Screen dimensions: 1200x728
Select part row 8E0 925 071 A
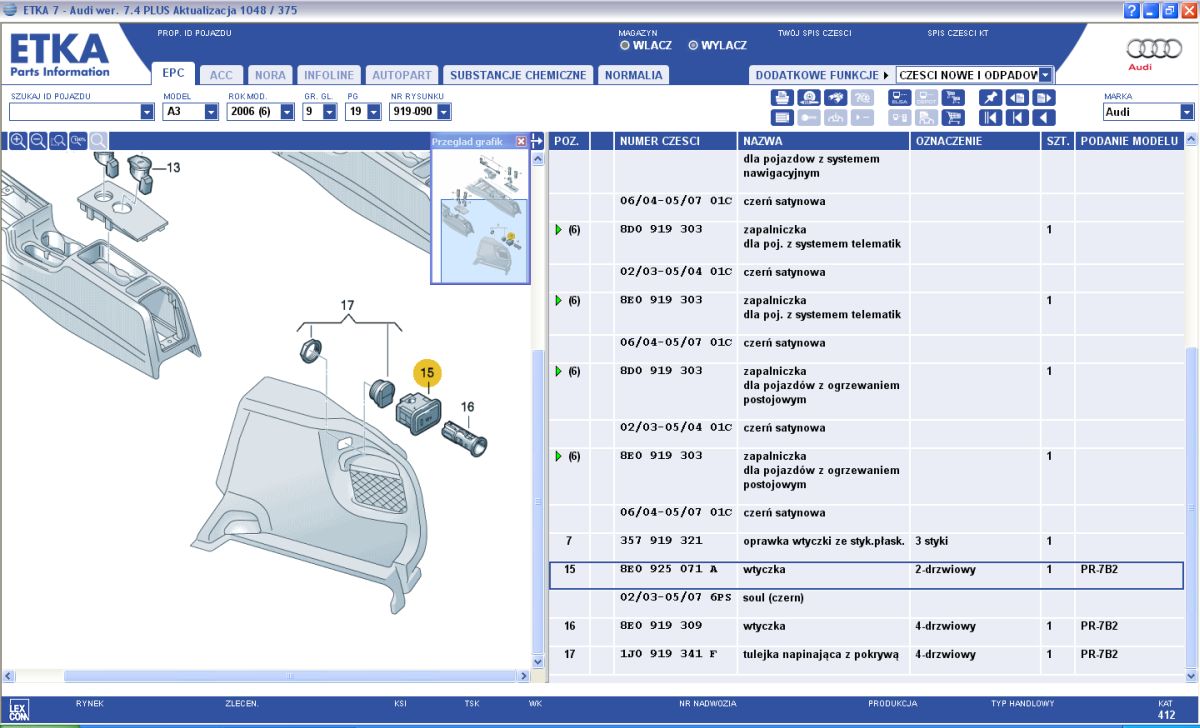point(866,576)
